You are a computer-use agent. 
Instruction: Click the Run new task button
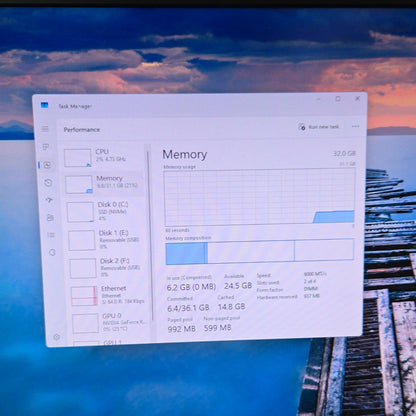click(319, 127)
